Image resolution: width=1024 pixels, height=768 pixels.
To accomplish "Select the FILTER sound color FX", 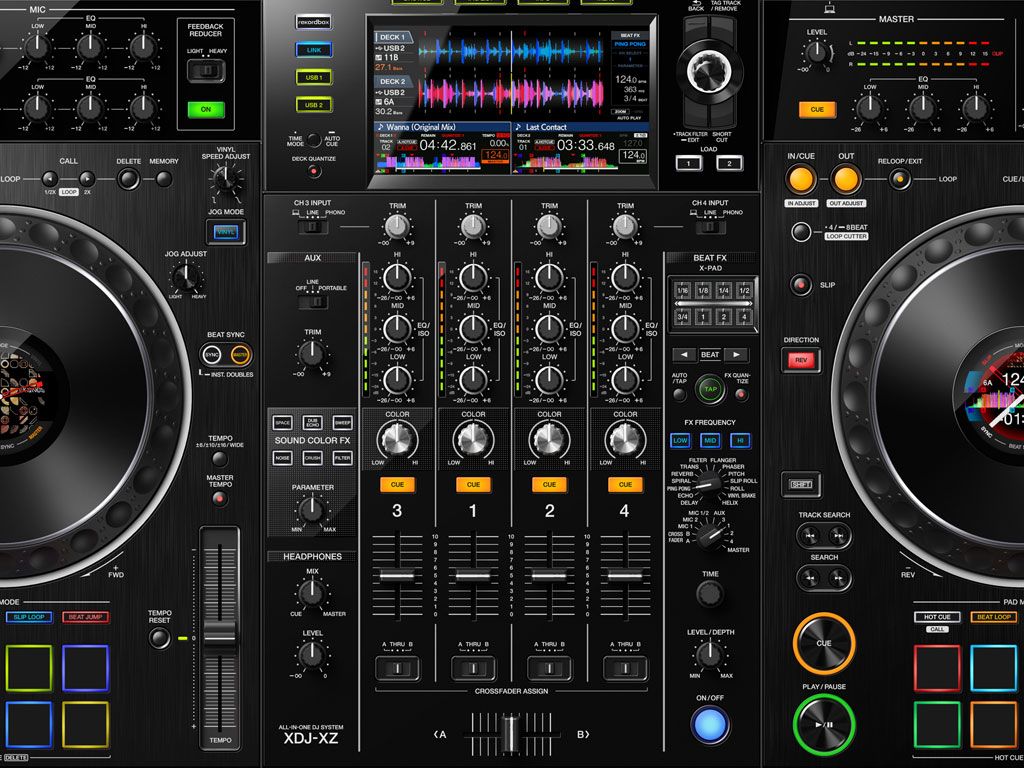I will tap(341, 459).
